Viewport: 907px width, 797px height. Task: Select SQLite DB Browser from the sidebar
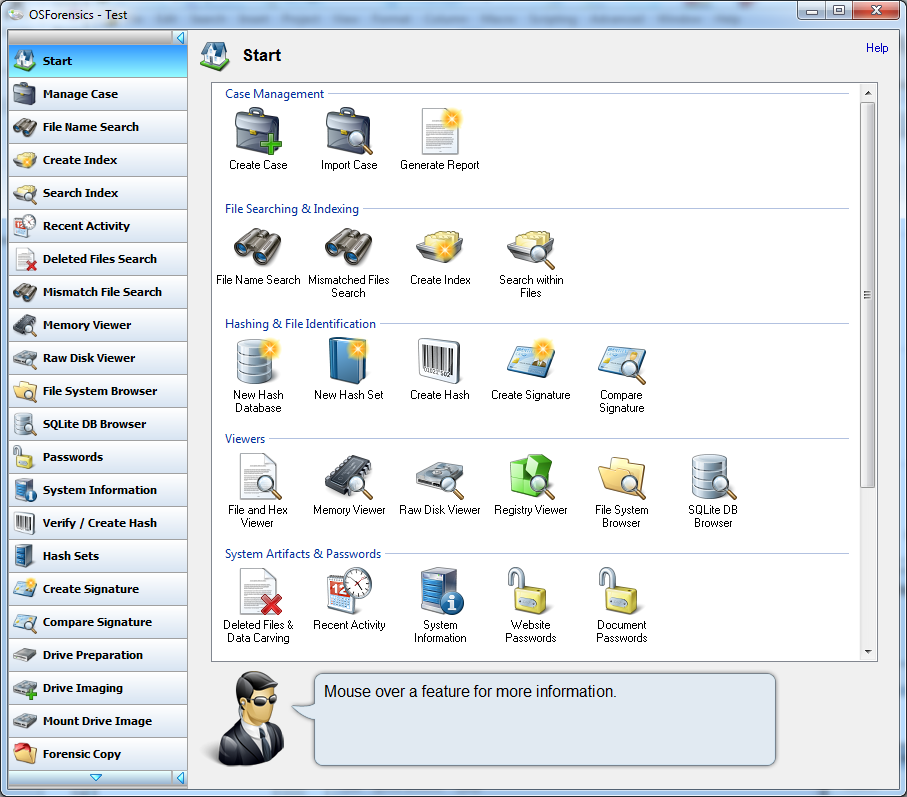click(x=97, y=424)
